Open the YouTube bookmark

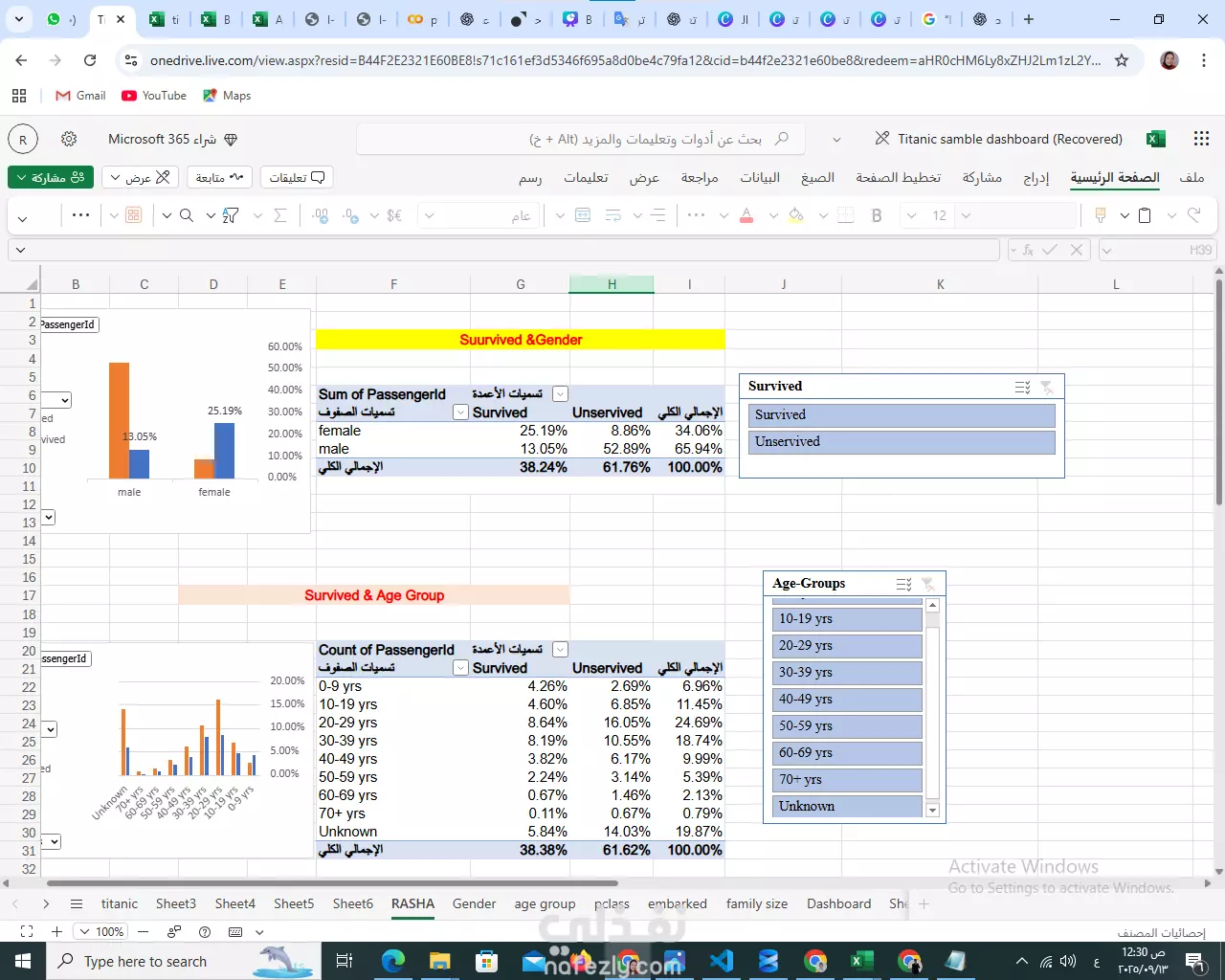[x=154, y=96]
